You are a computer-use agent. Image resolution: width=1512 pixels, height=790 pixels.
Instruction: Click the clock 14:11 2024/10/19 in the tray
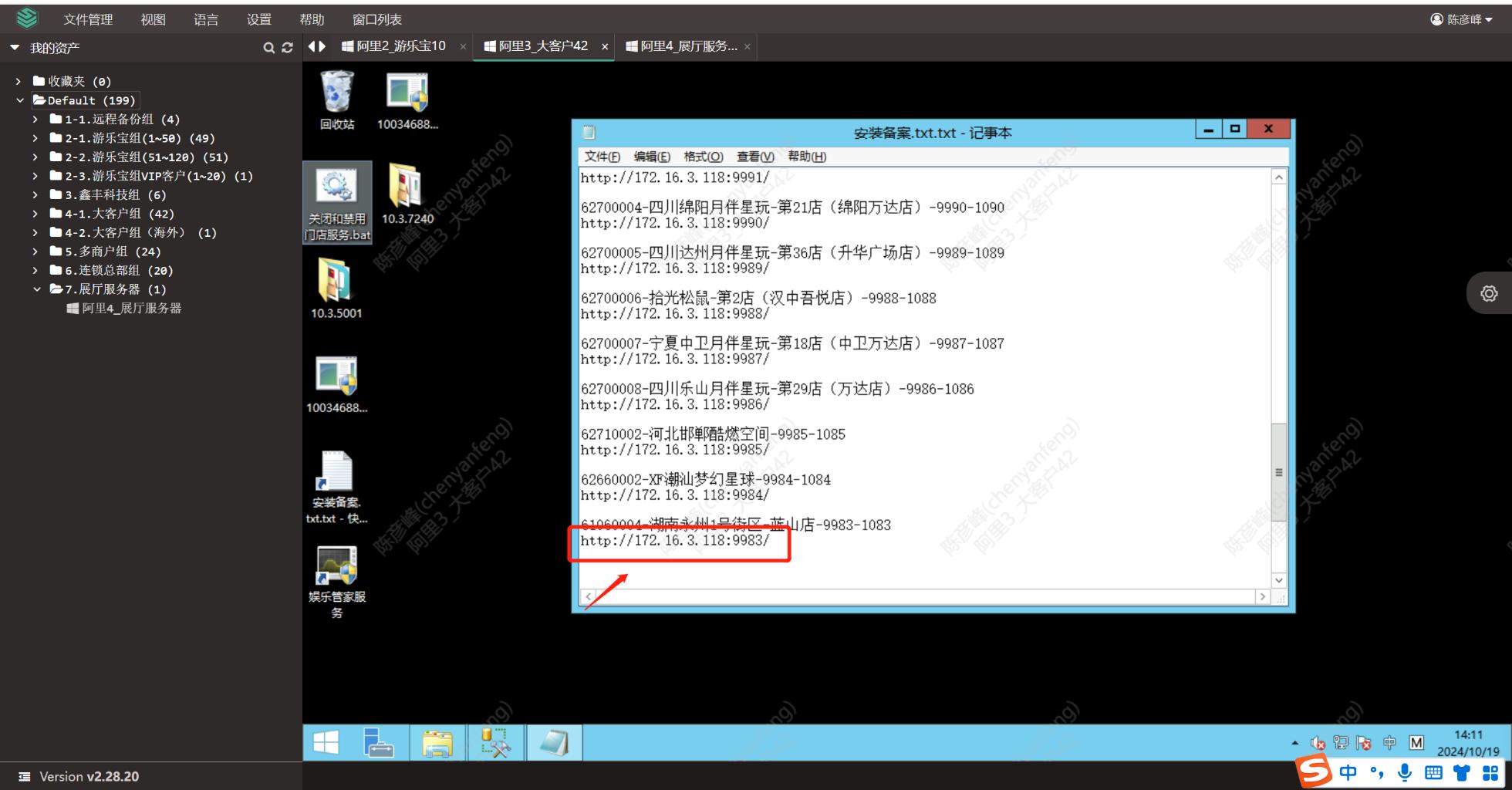click(1468, 743)
